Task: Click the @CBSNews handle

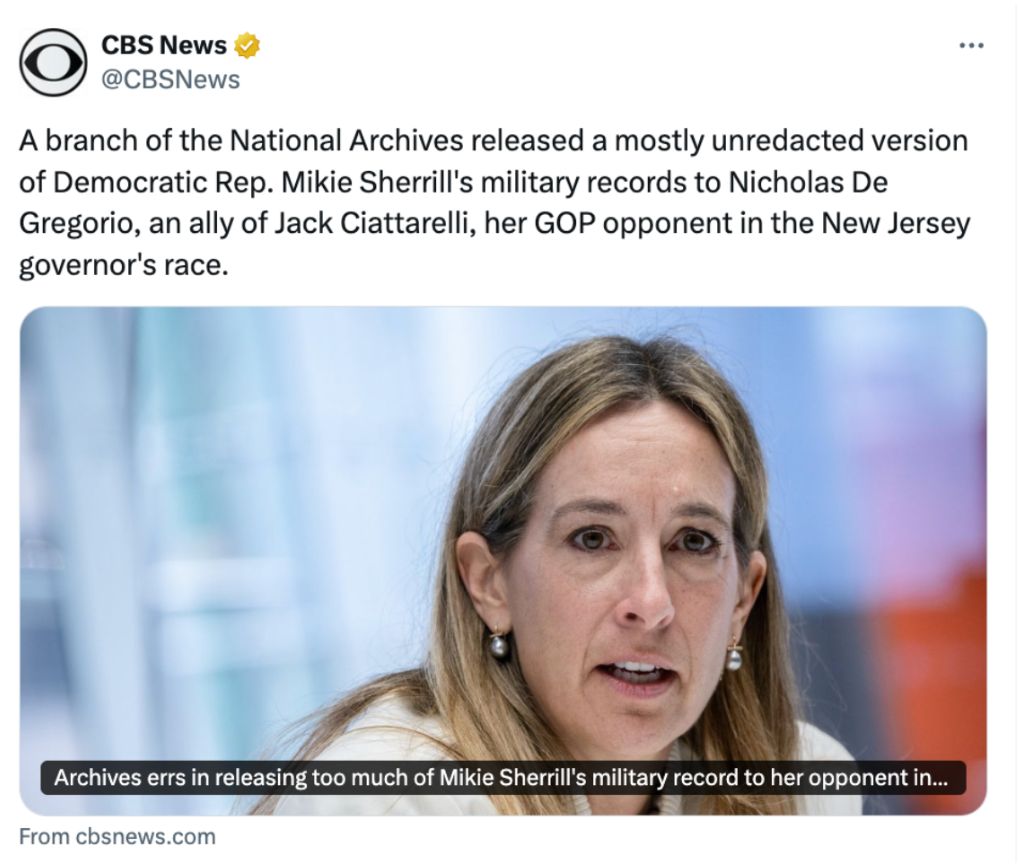Action: coord(171,79)
